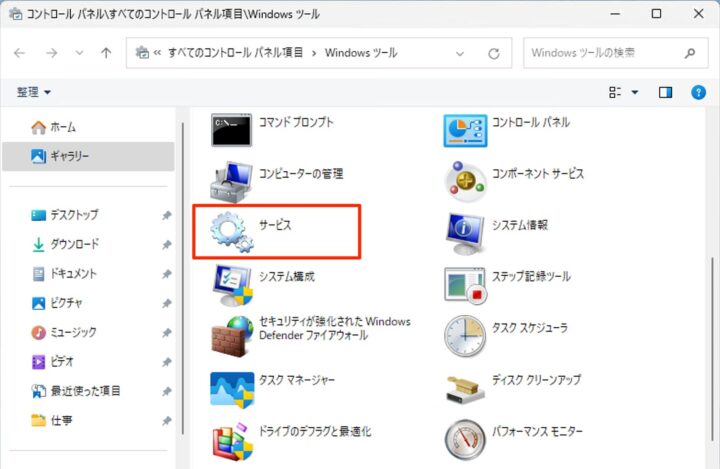
Task: Click the Back arrow button
Action: point(19,53)
